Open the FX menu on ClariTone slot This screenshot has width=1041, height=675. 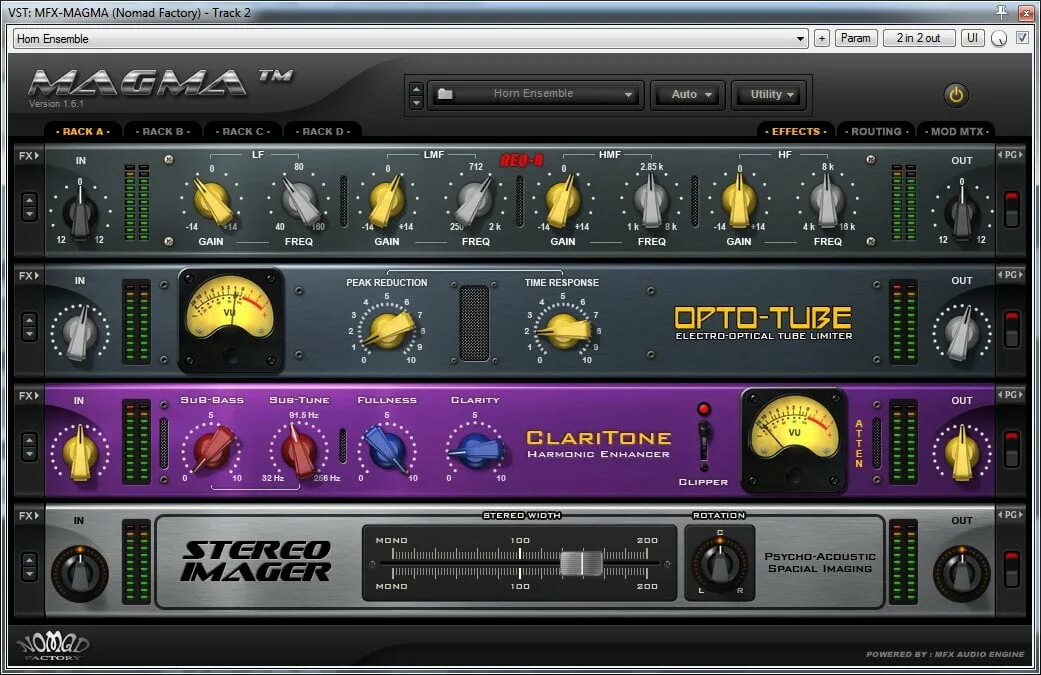coord(29,396)
